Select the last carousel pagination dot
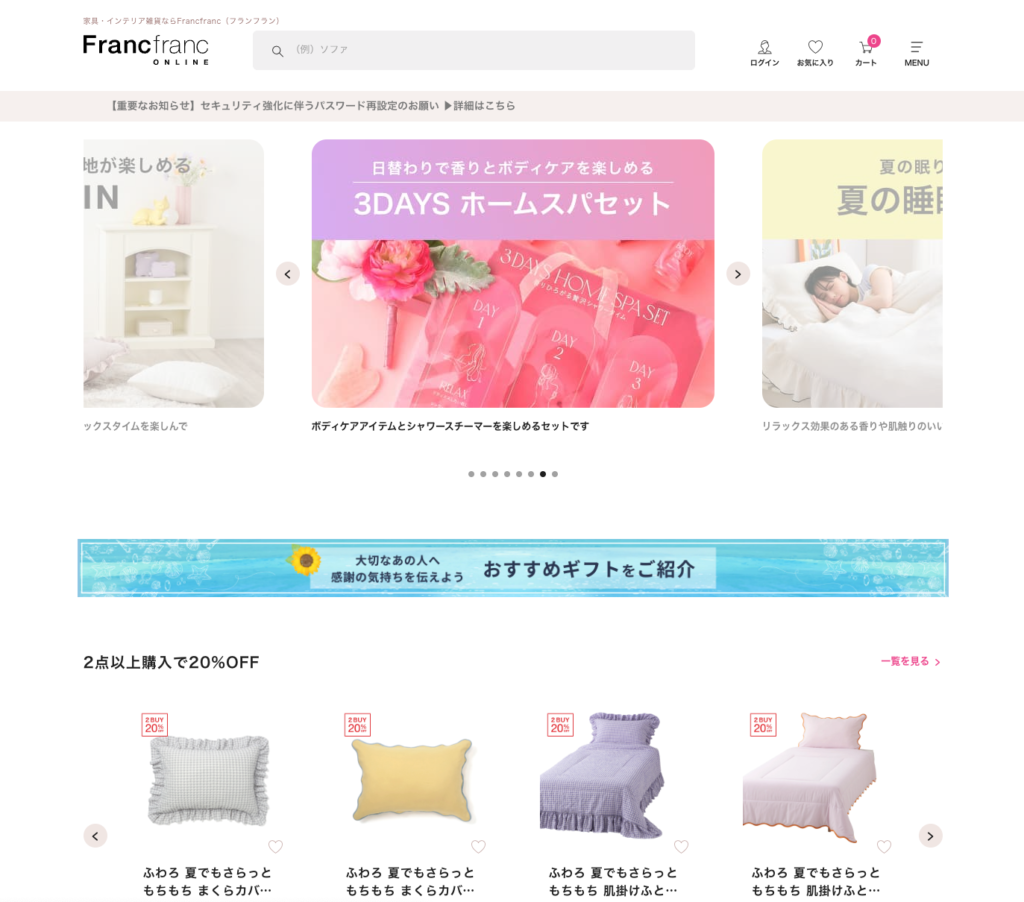Image resolution: width=1024 pixels, height=902 pixels. [x=554, y=474]
